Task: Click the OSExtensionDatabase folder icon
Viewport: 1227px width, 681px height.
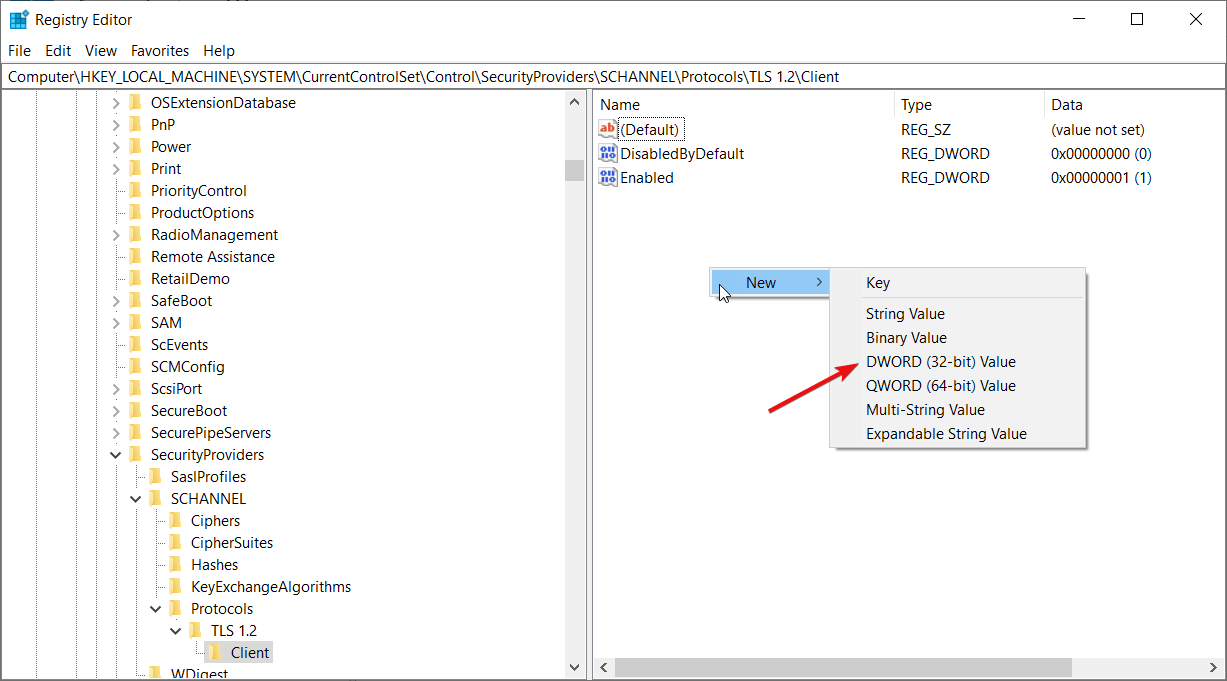Action: click(136, 102)
